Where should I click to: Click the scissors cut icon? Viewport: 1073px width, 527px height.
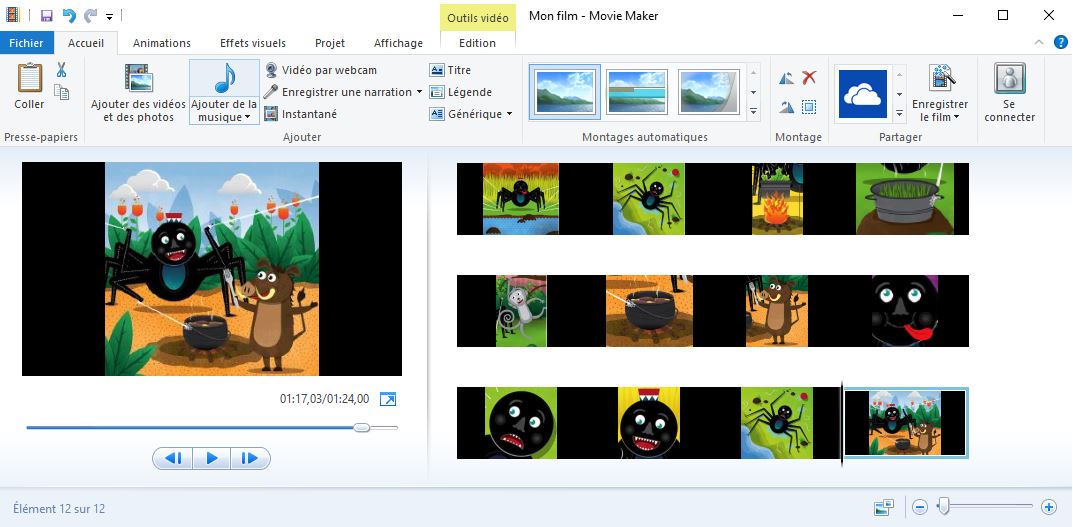point(62,70)
